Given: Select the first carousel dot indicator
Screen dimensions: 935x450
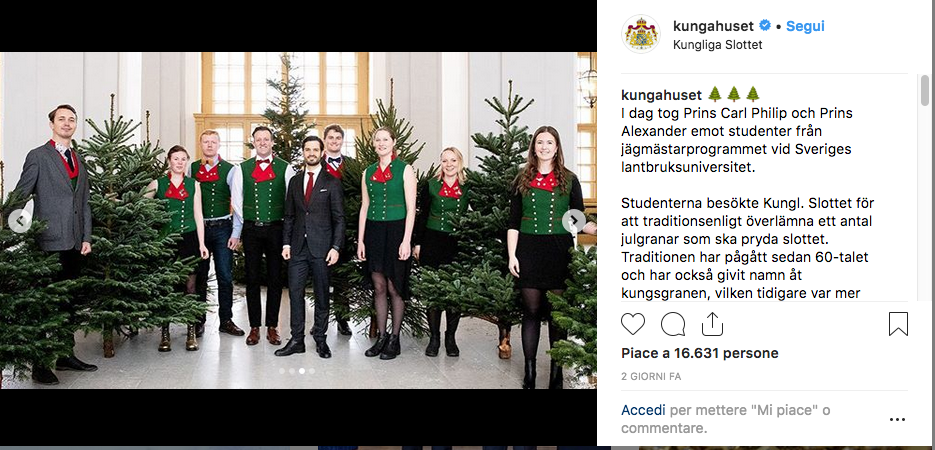Looking at the screenshot, I should coord(282,371).
